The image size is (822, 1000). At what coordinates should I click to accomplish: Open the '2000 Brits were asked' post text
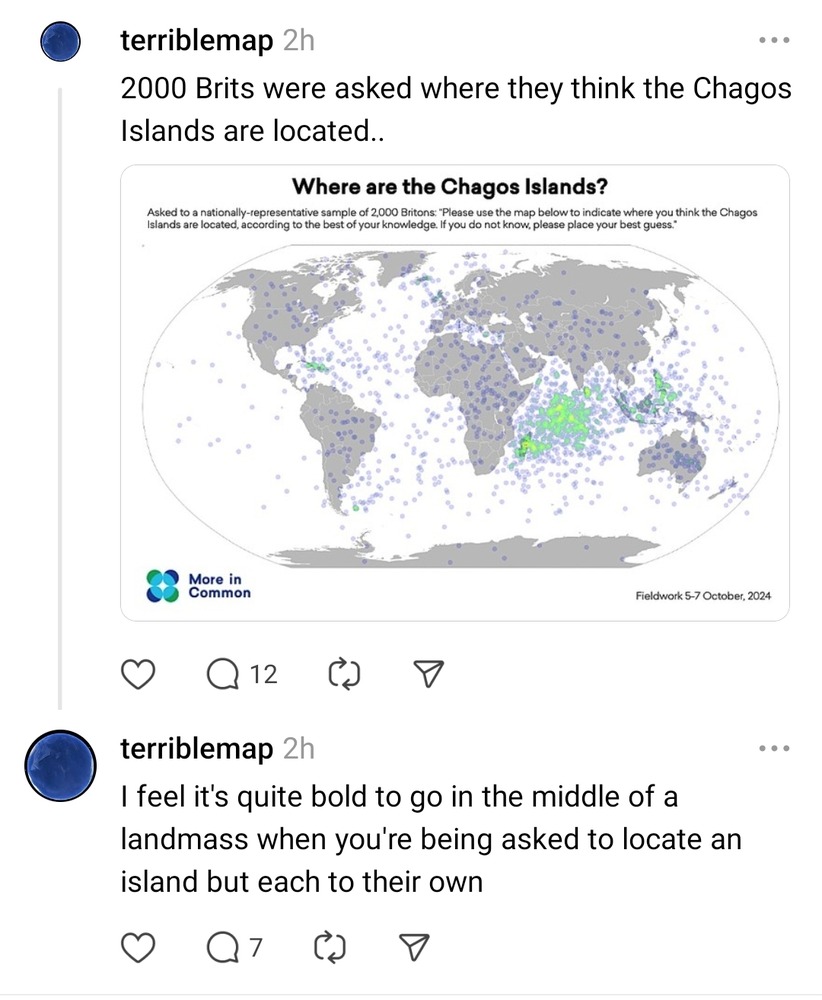(455, 108)
